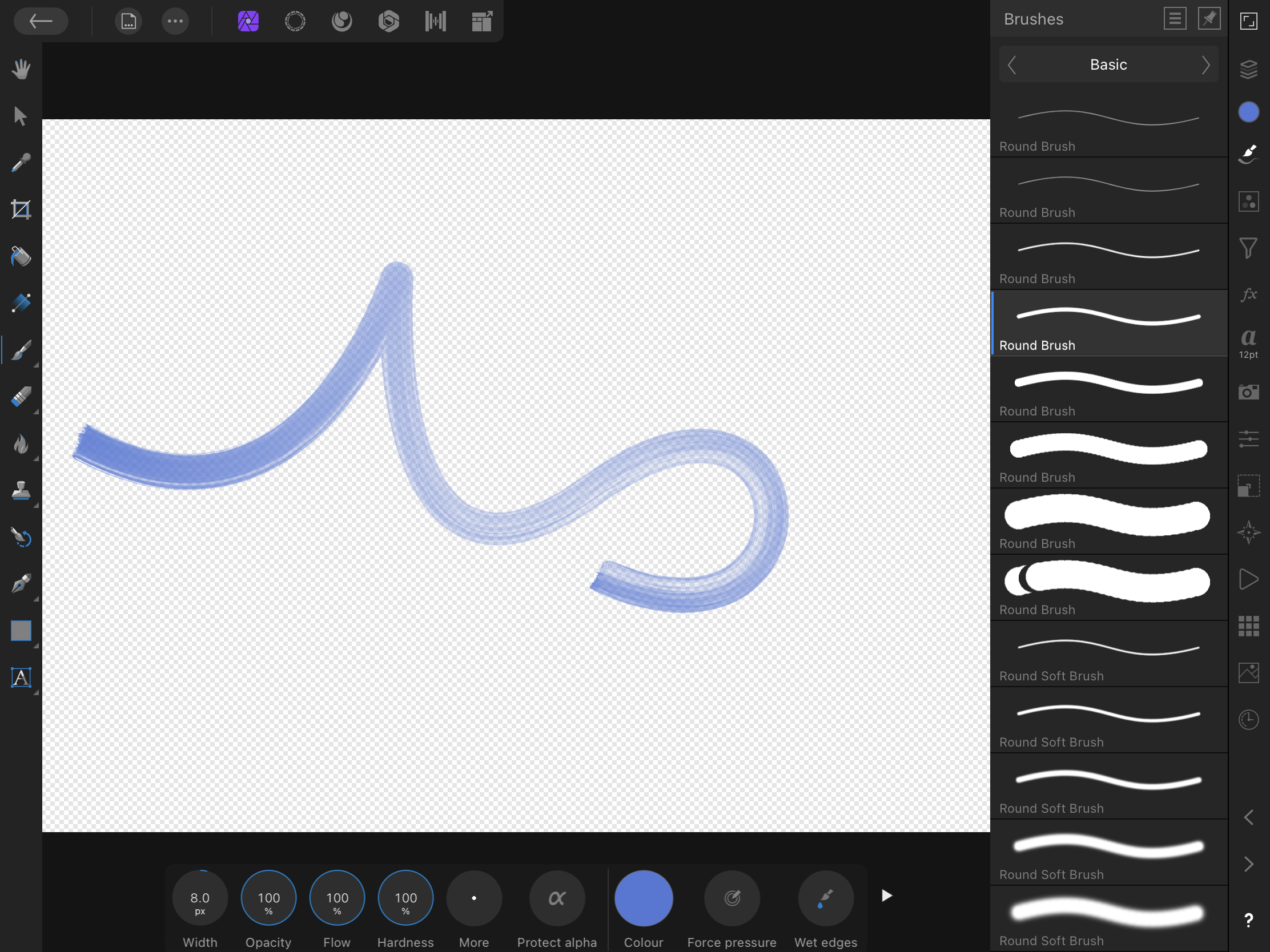Image resolution: width=1270 pixels, height=952 pixels.
Task: Switch to the Liquify persona
Action: pos(341,21)
